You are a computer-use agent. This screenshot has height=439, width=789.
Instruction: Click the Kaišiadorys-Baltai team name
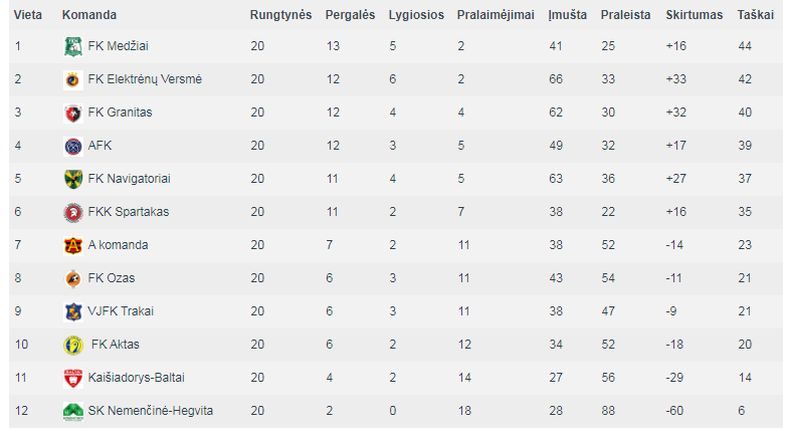point(136,378)
